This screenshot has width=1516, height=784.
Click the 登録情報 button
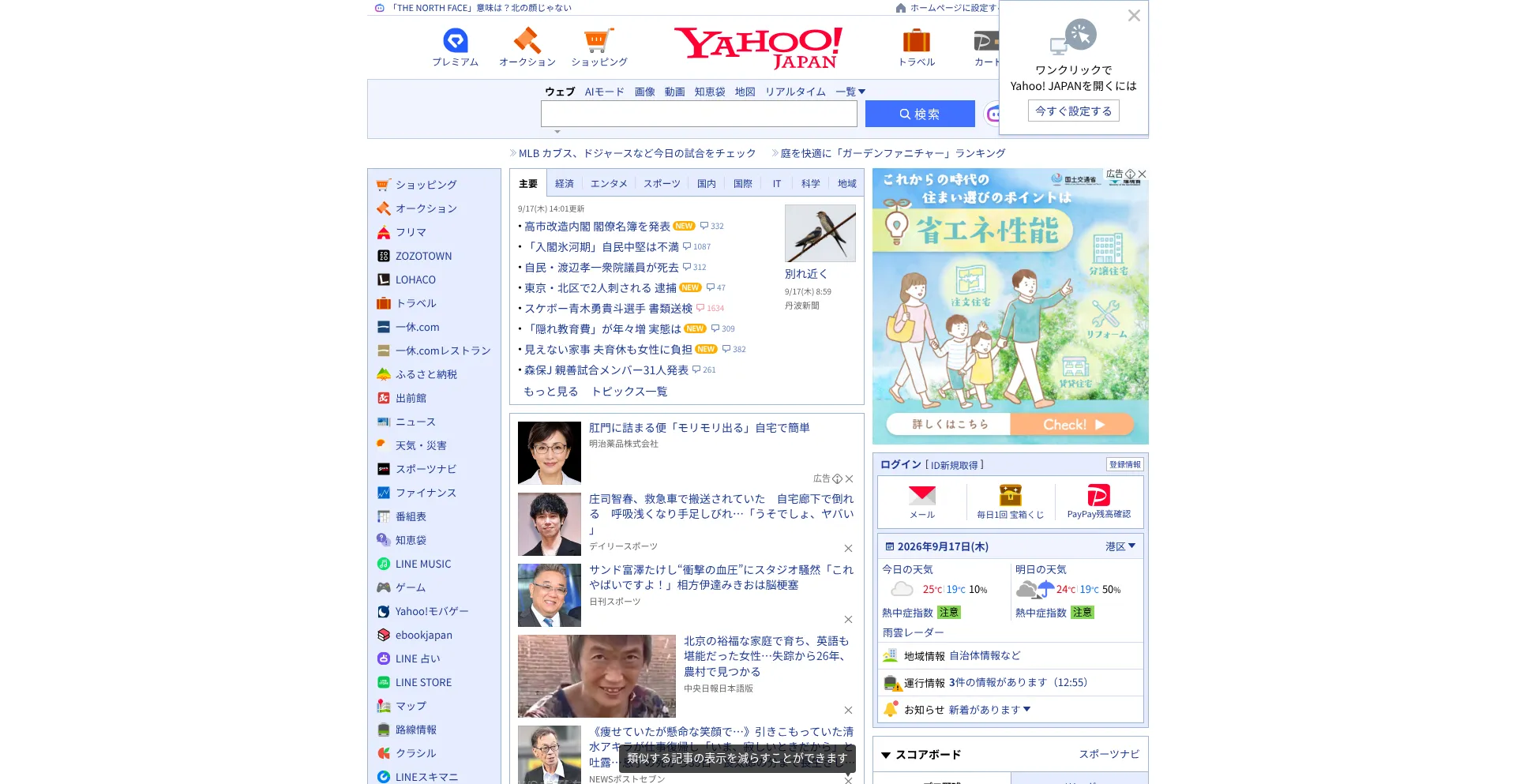point(1124,464)
